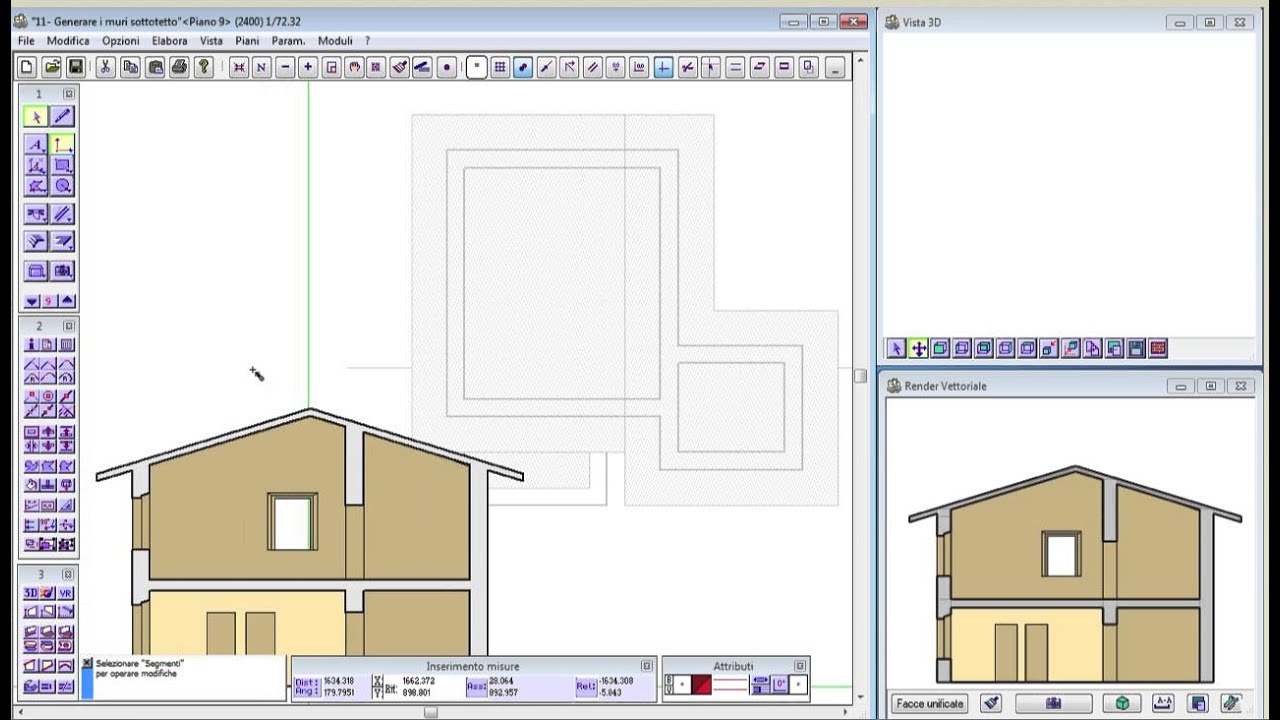Click the info 'i' icon in panel 2

click(x=32, y=345)
